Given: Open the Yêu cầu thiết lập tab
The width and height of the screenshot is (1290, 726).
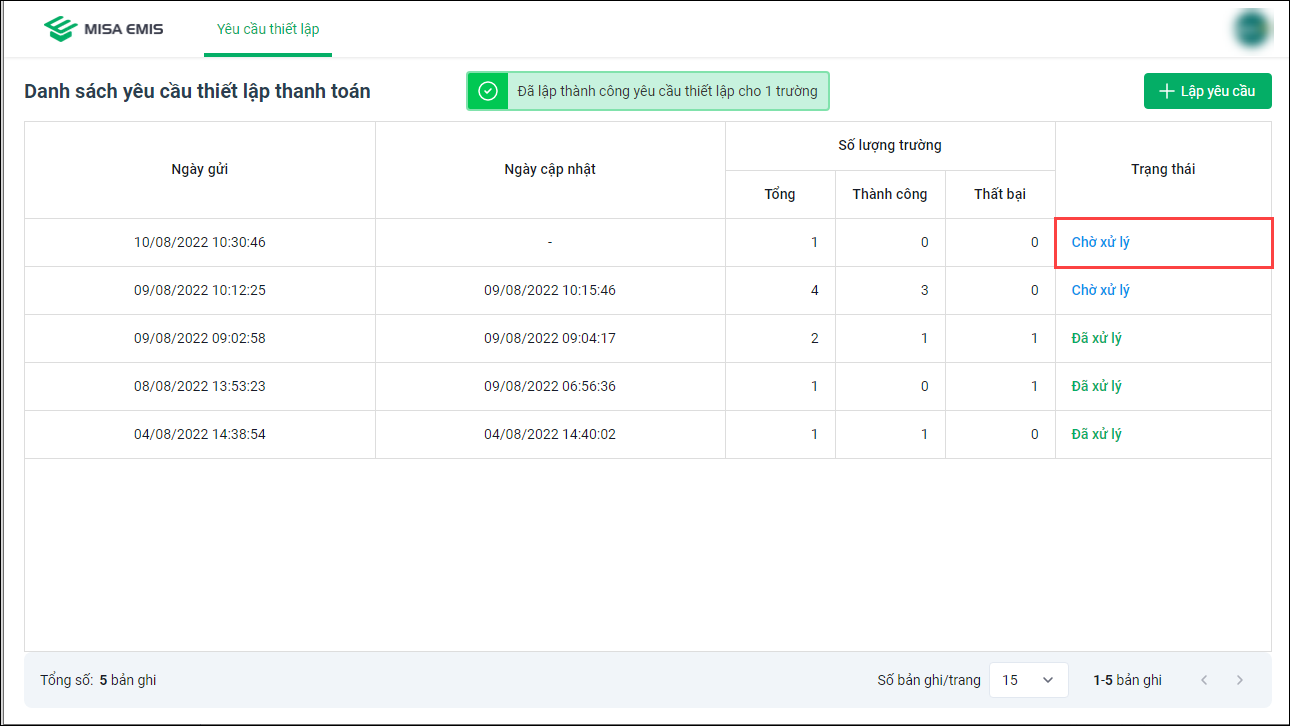Looking at the screenshot, I should tap(268, 29).
